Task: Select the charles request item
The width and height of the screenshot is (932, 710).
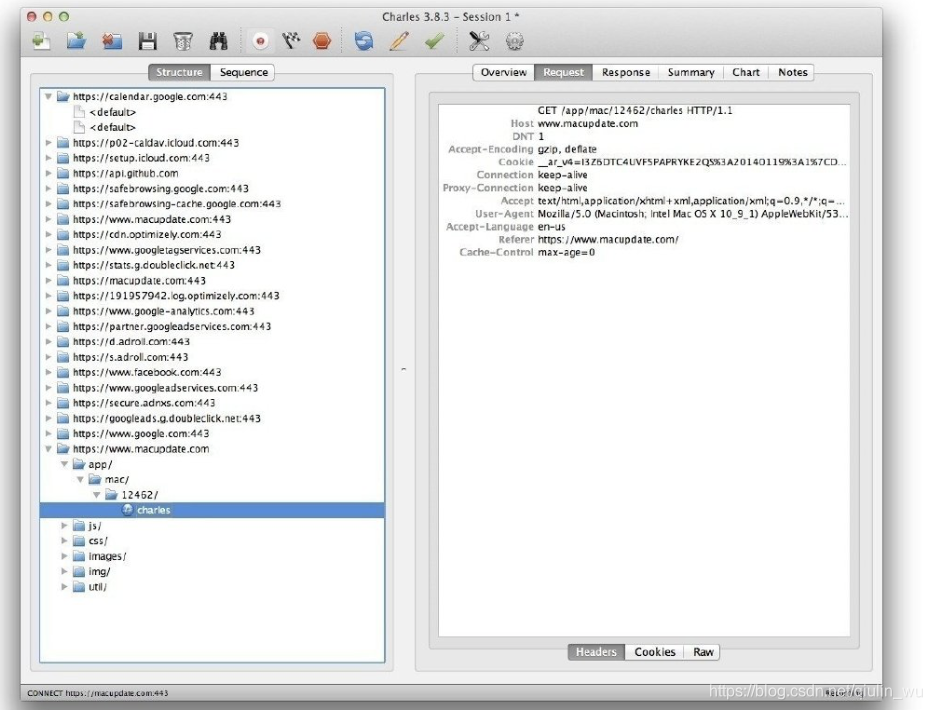Action: click(x=212, y=510)
